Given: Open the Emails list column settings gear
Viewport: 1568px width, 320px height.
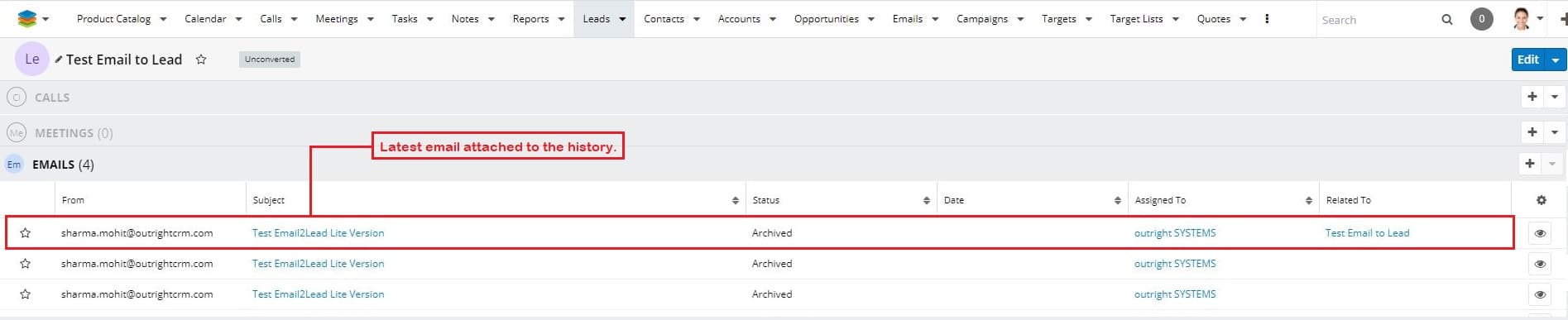Looking at the screenshot, I should 1541,200.
